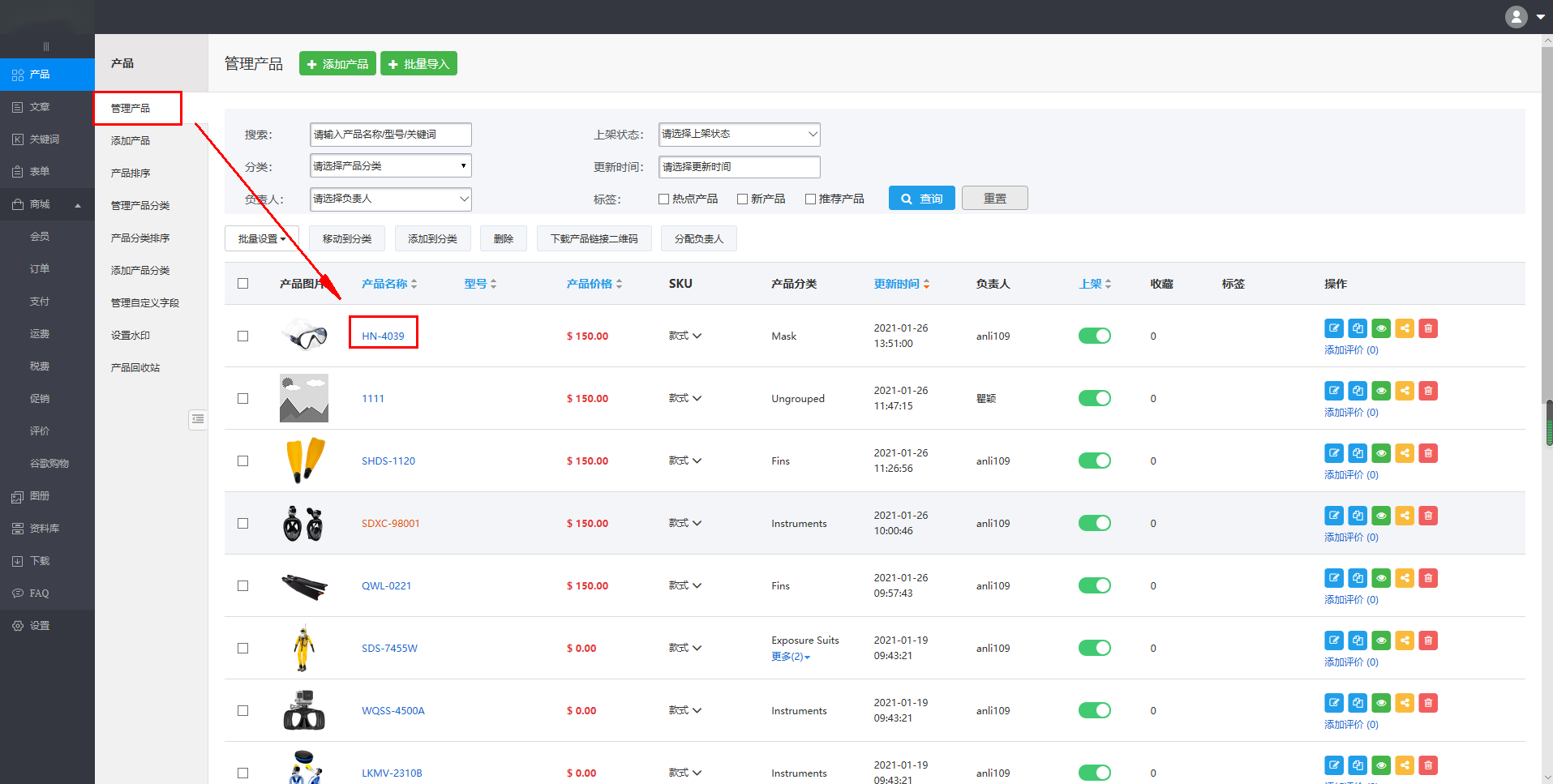Open the 上架状态 dropdown filter
The image size is (1553, 784).
click(x=739, y=134)
